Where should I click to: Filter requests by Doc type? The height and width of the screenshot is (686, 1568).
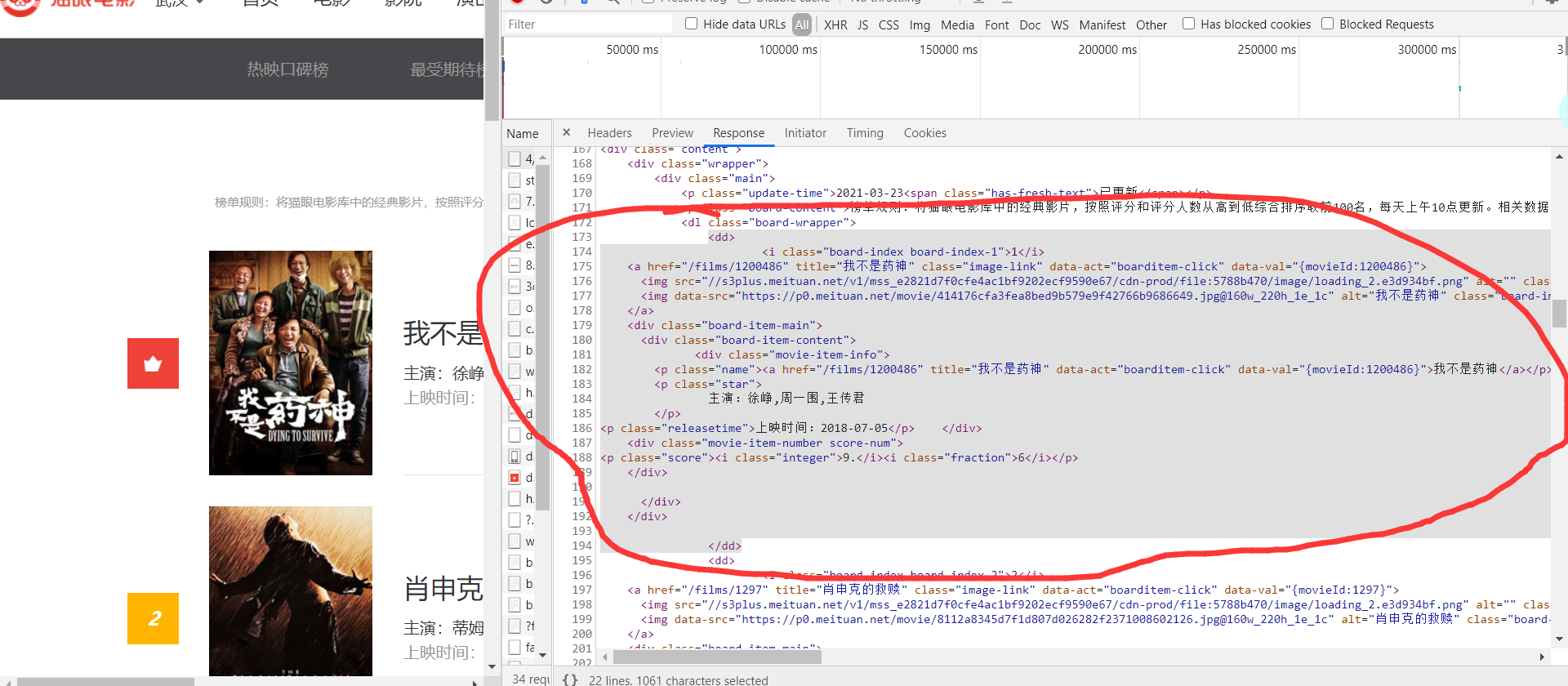pyautogui.click(x=1030, y=24)
